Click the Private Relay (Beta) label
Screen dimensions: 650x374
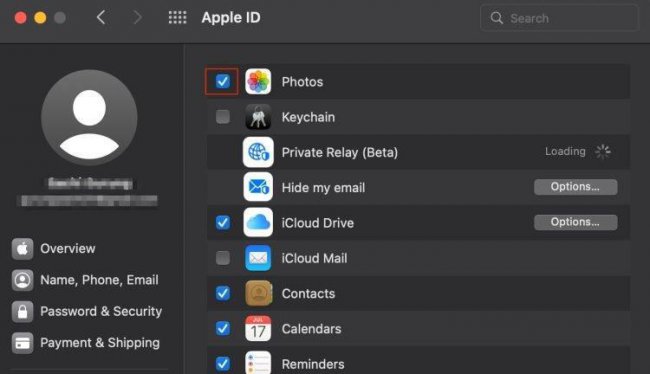tap(340, 153)
